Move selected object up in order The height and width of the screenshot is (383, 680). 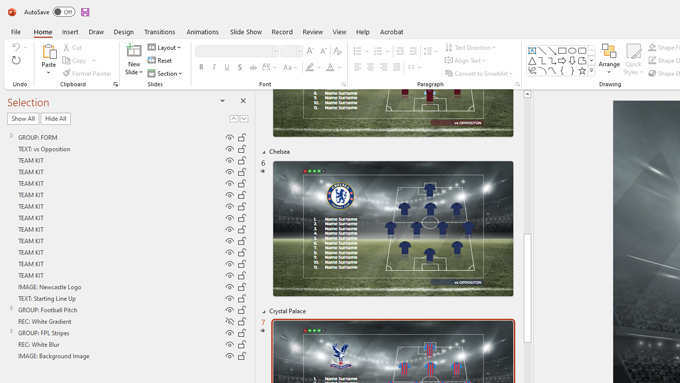click(234, 118)
